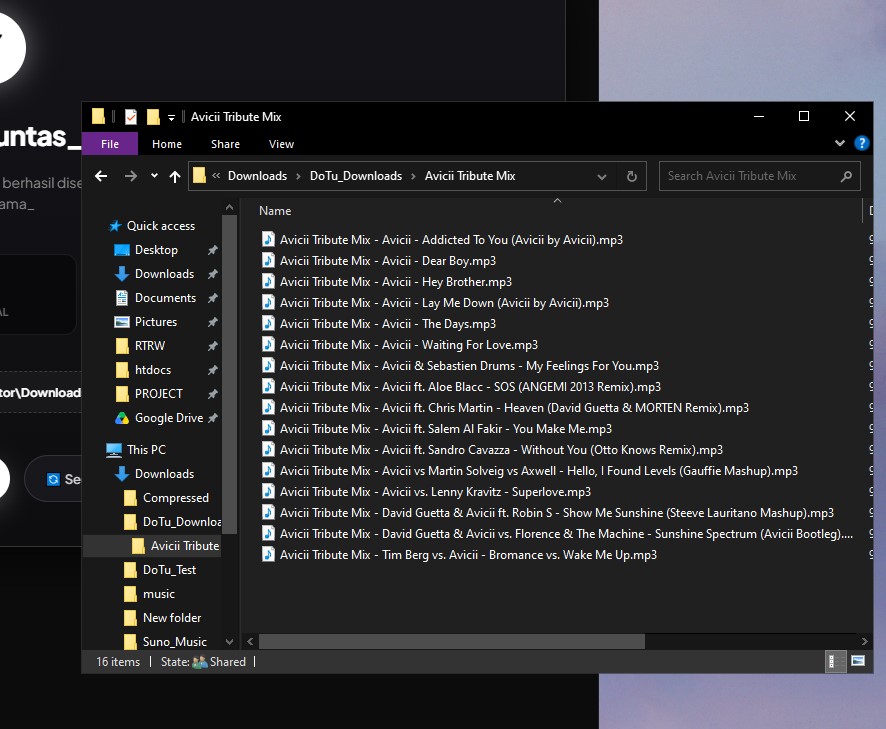Click the search magnifier icon
Screen dimensions: 886x729
tap(846, 176)
